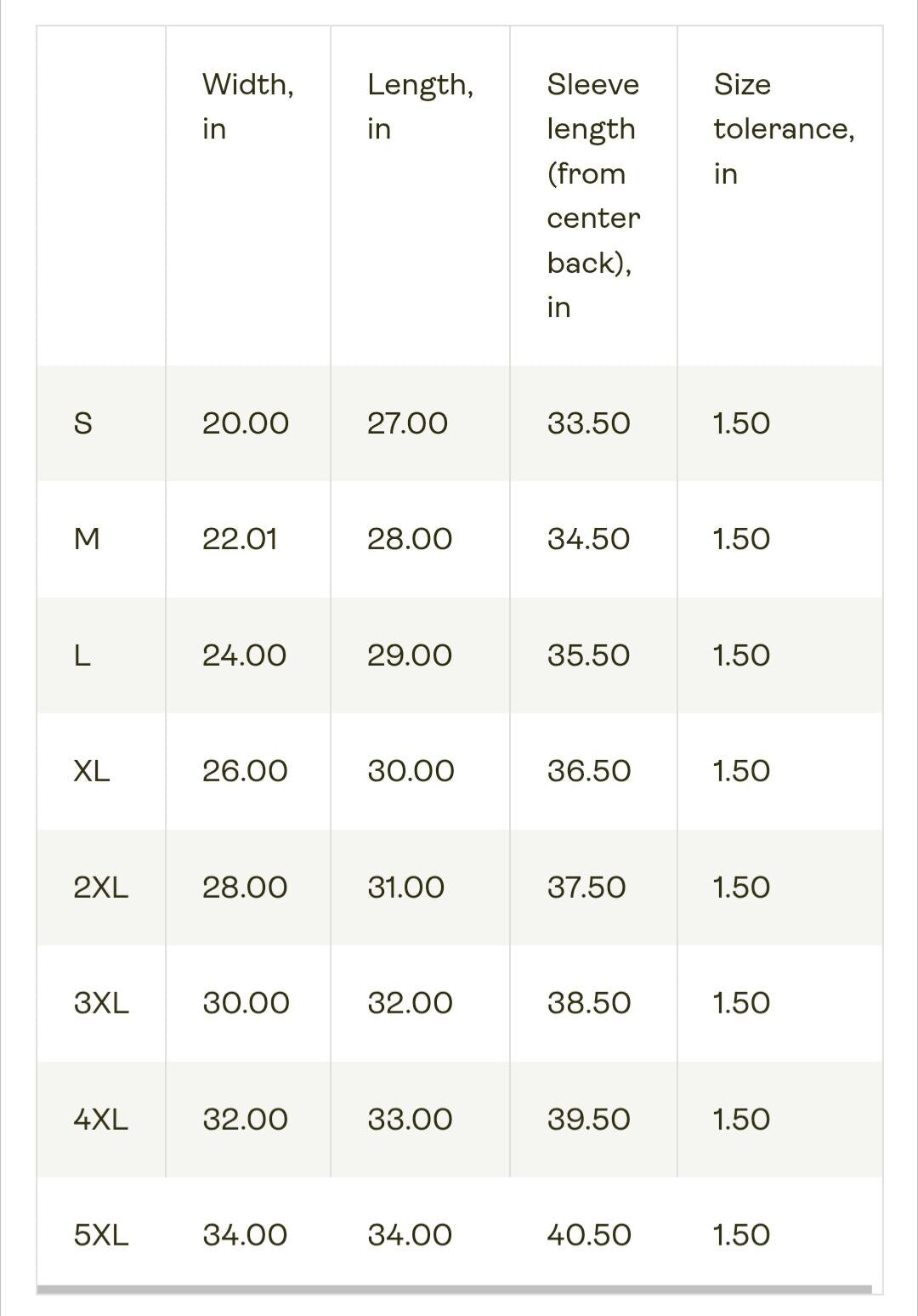Click the horizontal scrollbar below the table

(x=454, y=1290)
